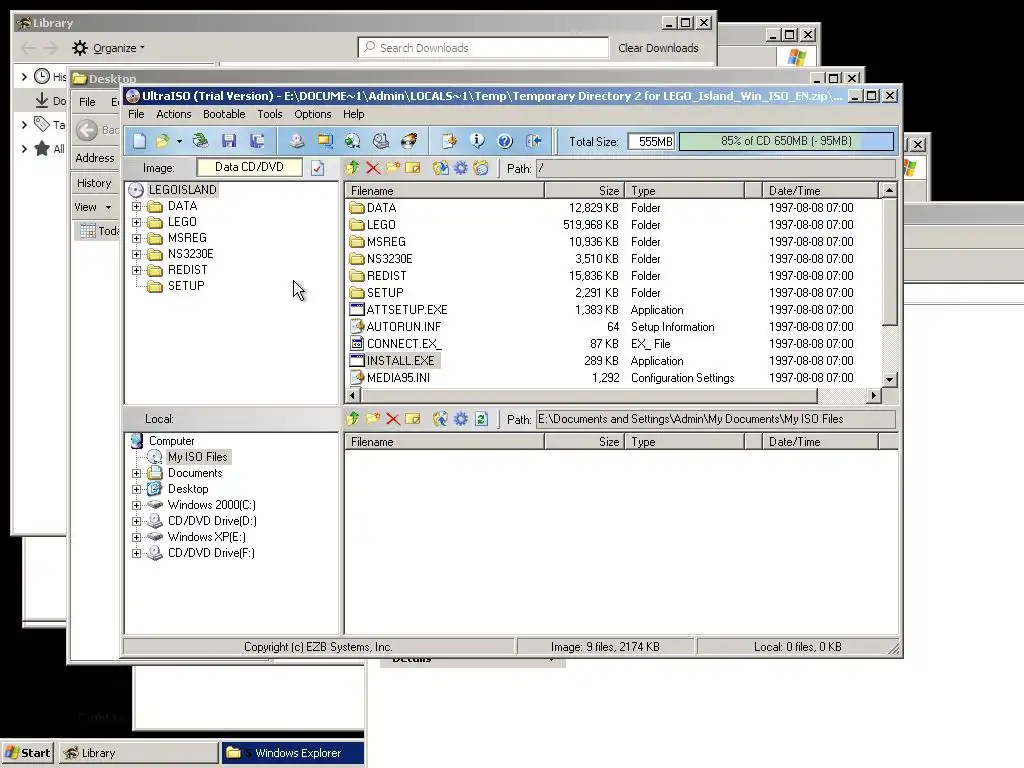Click image-pane Set Boot File icon
Image resolution: width=1024 pixels, height=768 pixels.
(x=481, y=168)
